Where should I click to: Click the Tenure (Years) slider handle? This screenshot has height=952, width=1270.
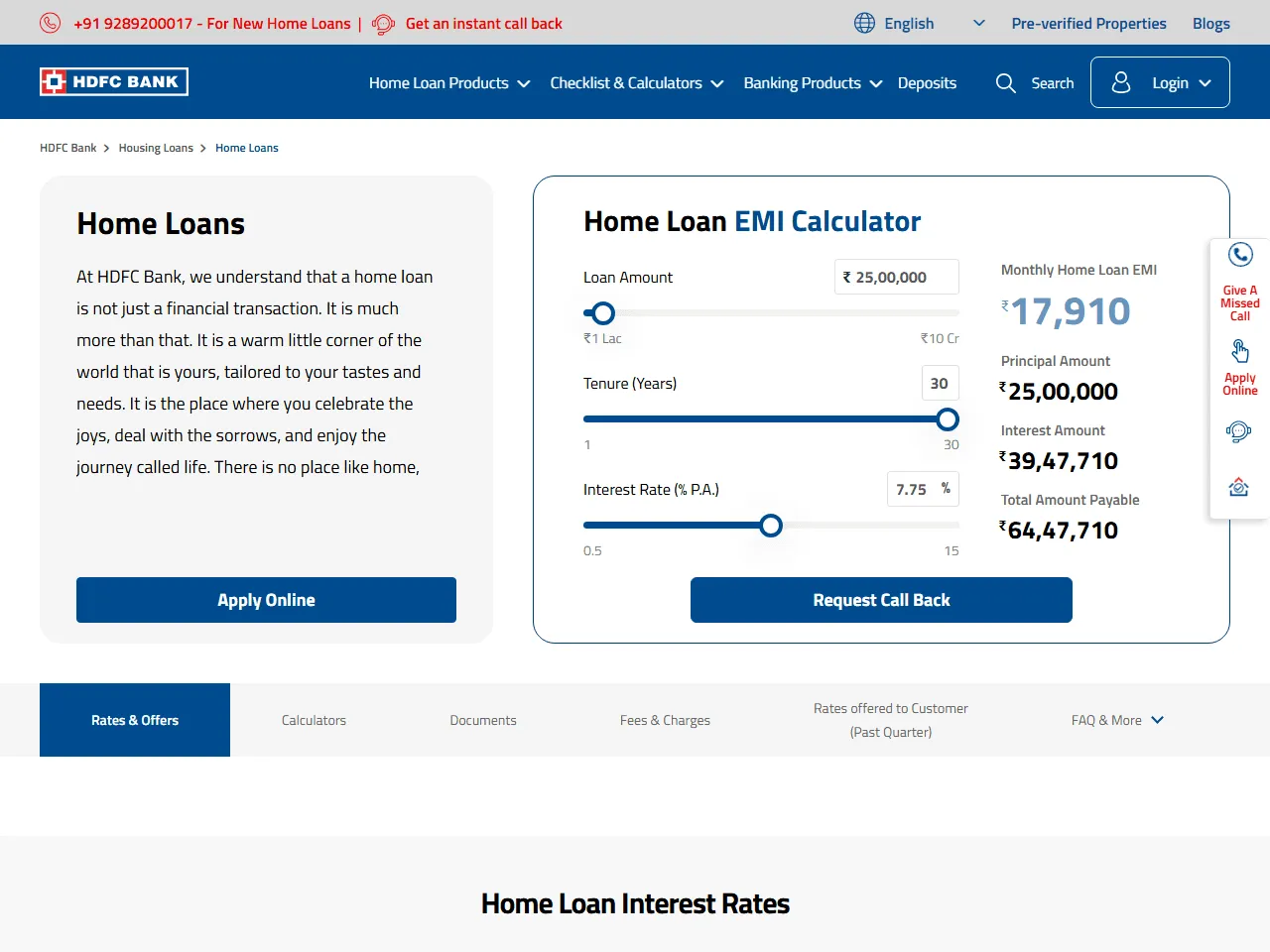pos(948,419)
